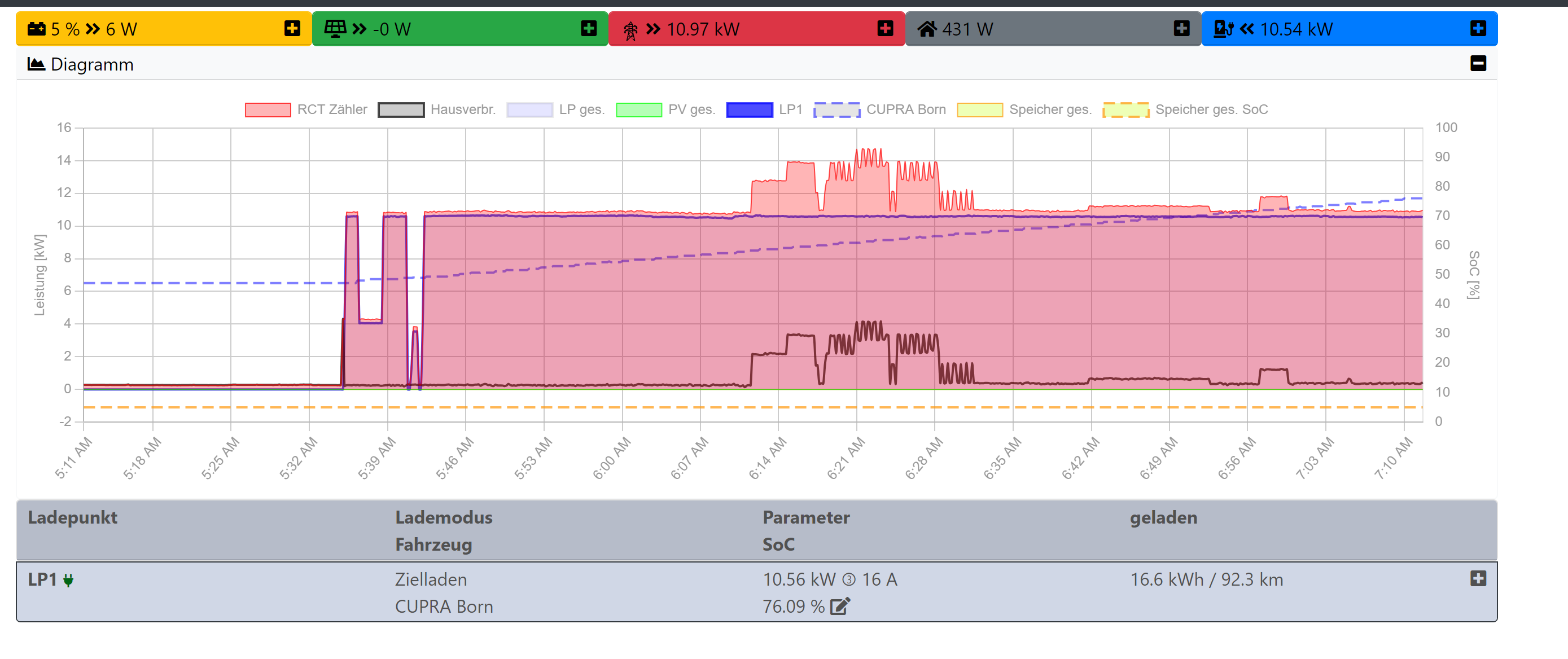Expand the red grid power card

coord(885,29)
